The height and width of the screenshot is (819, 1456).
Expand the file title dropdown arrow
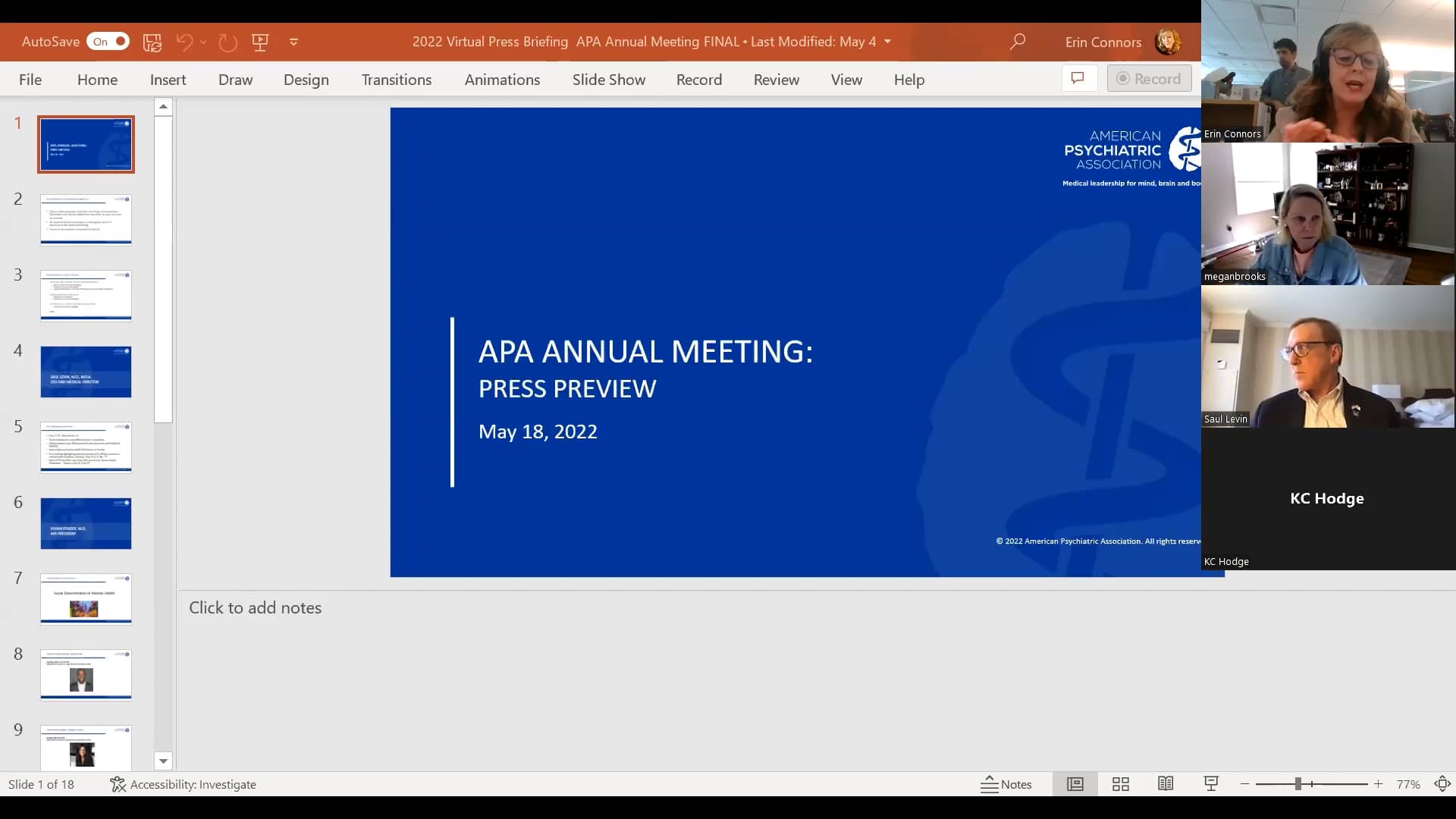[888, 42]
